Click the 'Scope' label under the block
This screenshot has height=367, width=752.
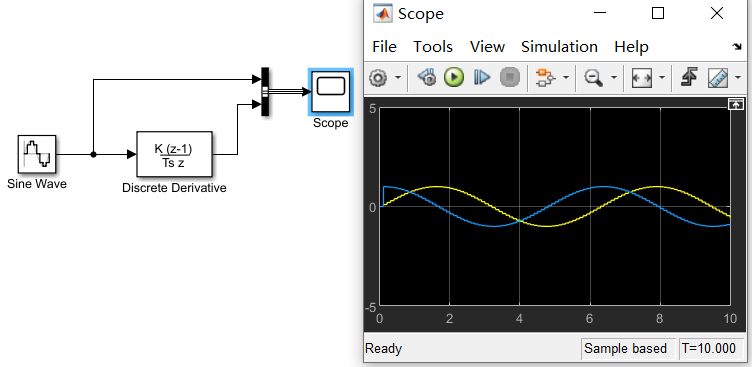coord(330,123)
